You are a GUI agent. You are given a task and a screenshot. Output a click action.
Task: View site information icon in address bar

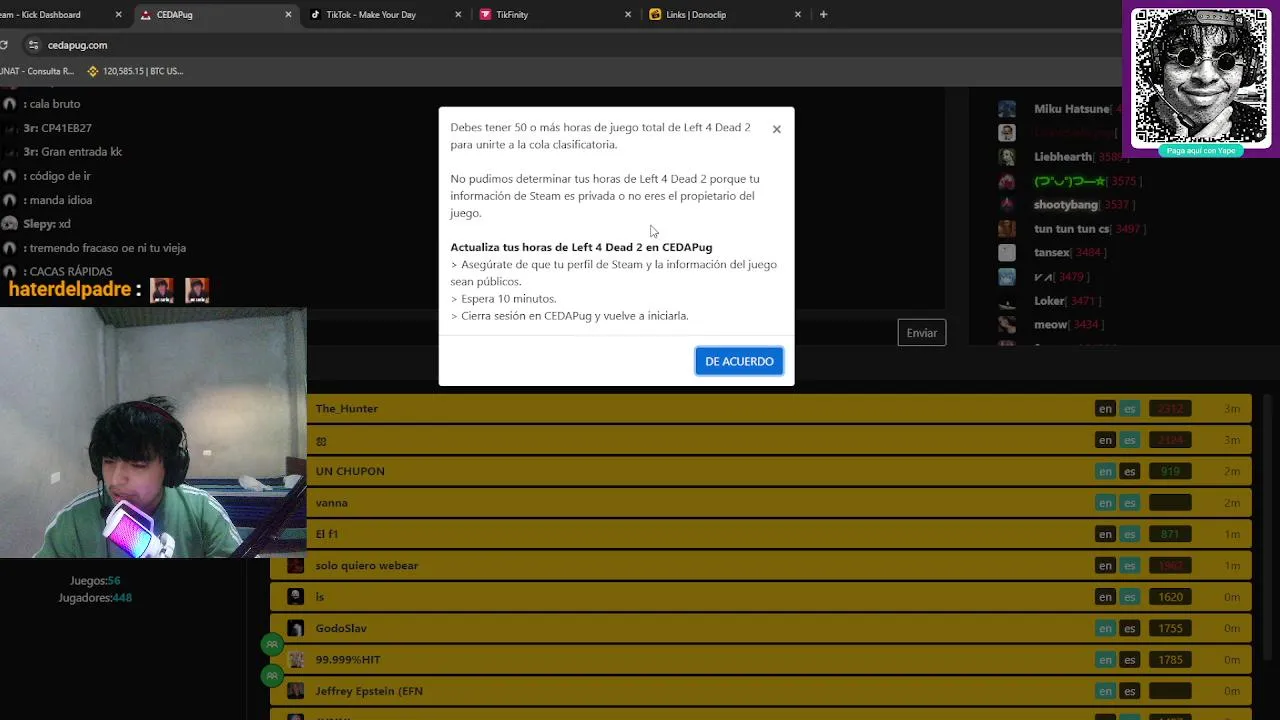(x=33, y=45)
